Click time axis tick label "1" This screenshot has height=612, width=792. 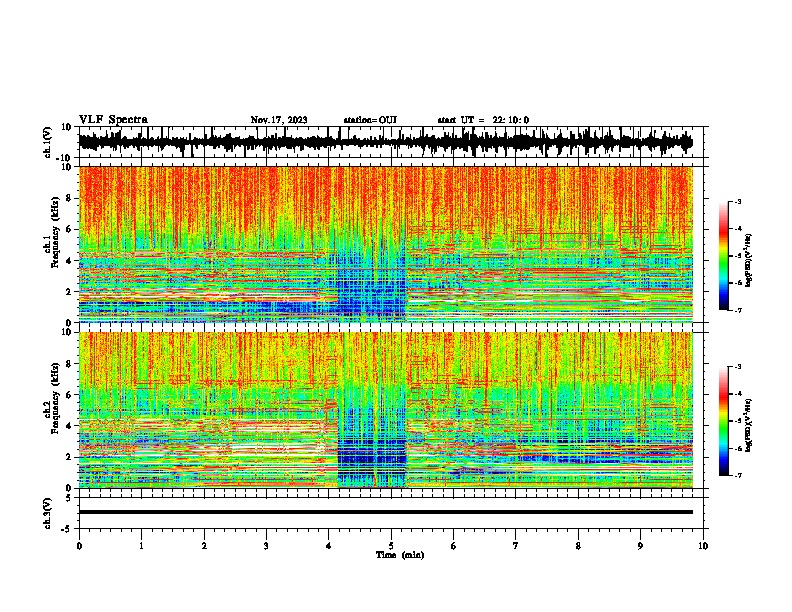tap(141, 546)
